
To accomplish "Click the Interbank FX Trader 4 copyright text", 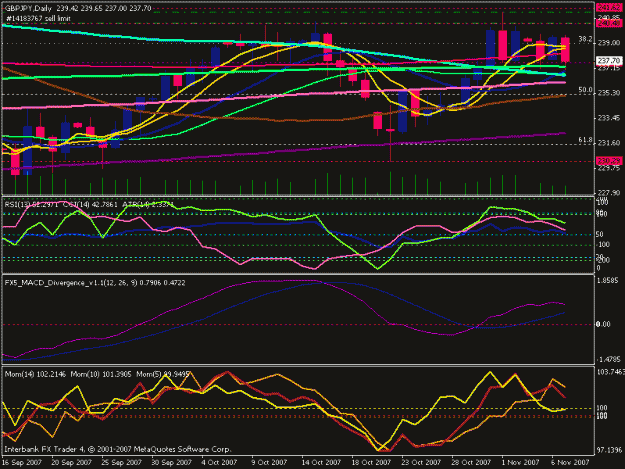I will 118,449.
